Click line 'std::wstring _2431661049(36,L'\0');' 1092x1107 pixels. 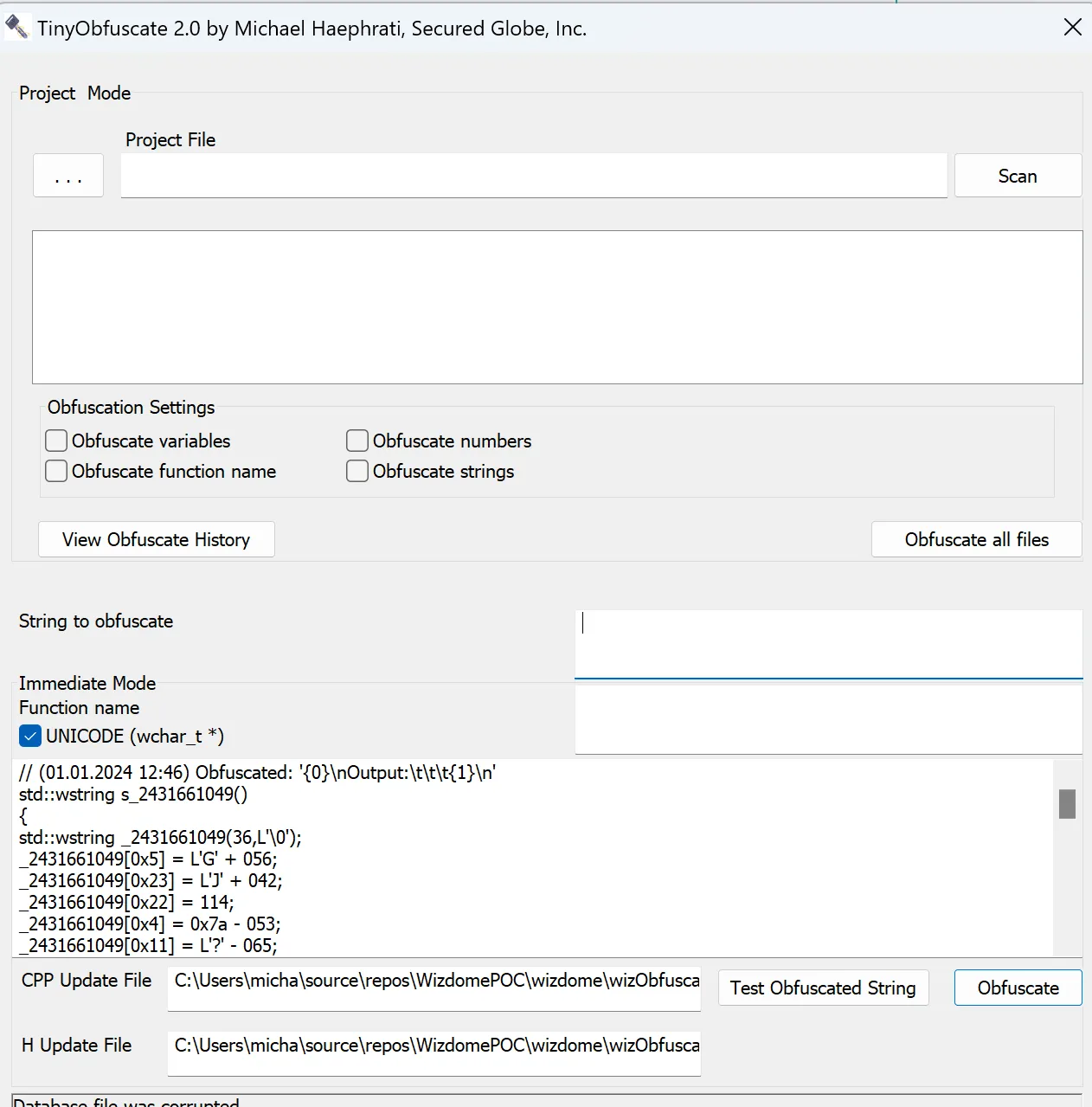click(x=160, y=837)
